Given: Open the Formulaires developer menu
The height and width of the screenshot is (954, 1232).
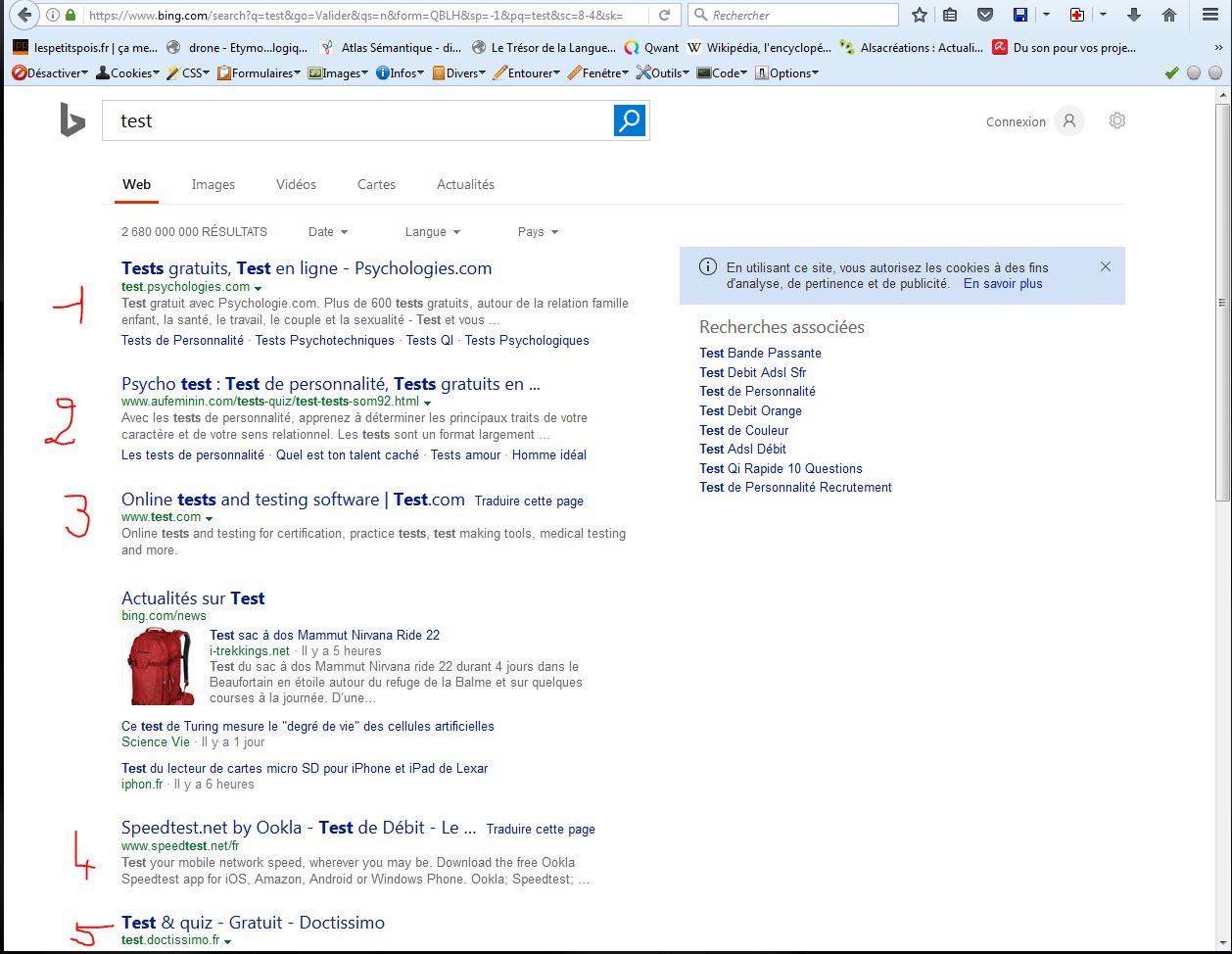Looking at the screenshot, I should tap(259, 72).
